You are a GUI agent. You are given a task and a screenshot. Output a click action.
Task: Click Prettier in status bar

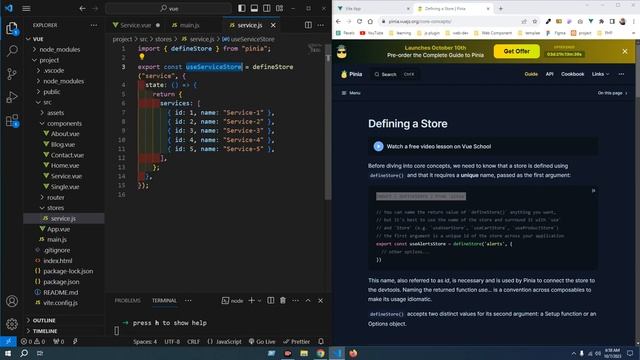point(297,342)
